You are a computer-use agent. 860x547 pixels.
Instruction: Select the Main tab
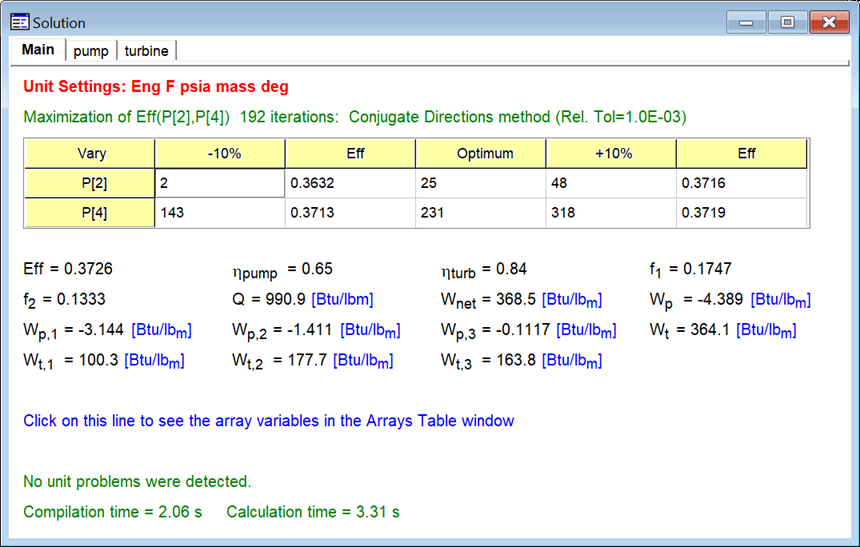pos(38,50)
